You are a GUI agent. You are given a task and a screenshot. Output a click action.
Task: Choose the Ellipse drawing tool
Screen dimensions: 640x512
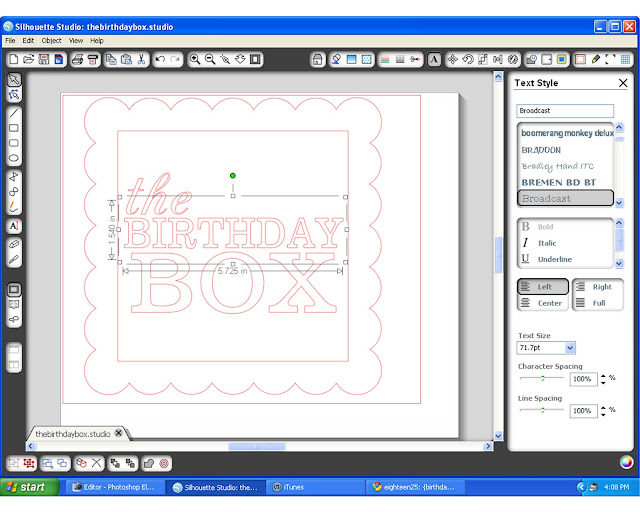(15, 158)
